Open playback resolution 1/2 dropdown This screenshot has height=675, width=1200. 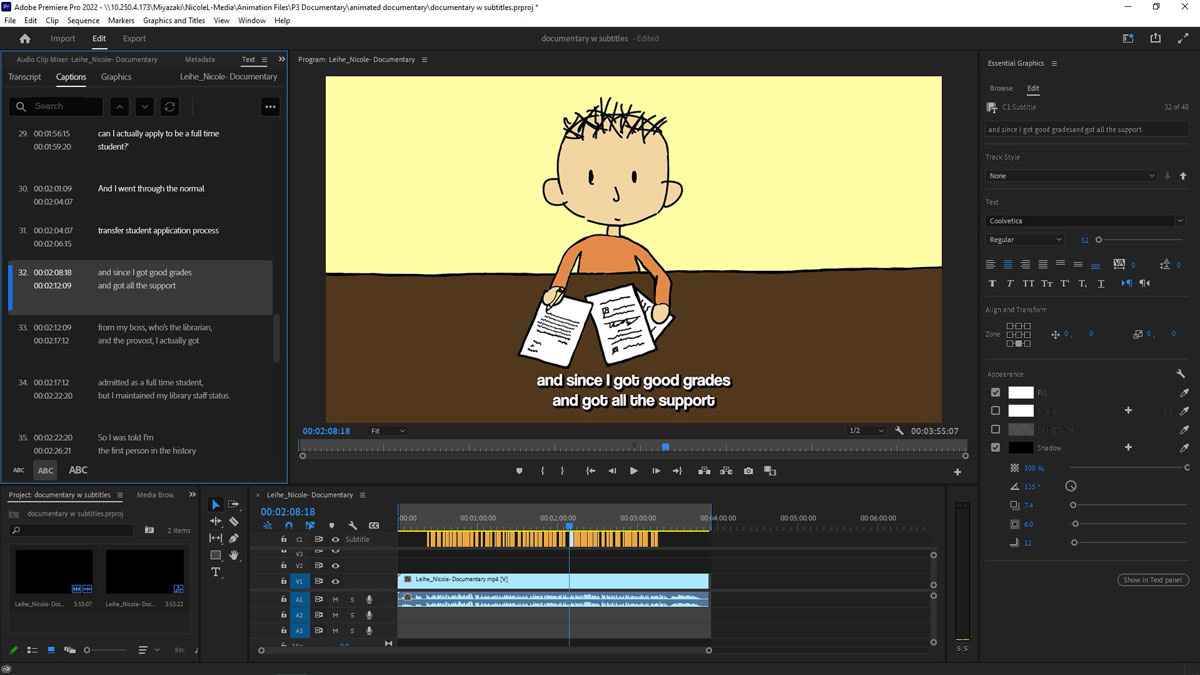866,431
